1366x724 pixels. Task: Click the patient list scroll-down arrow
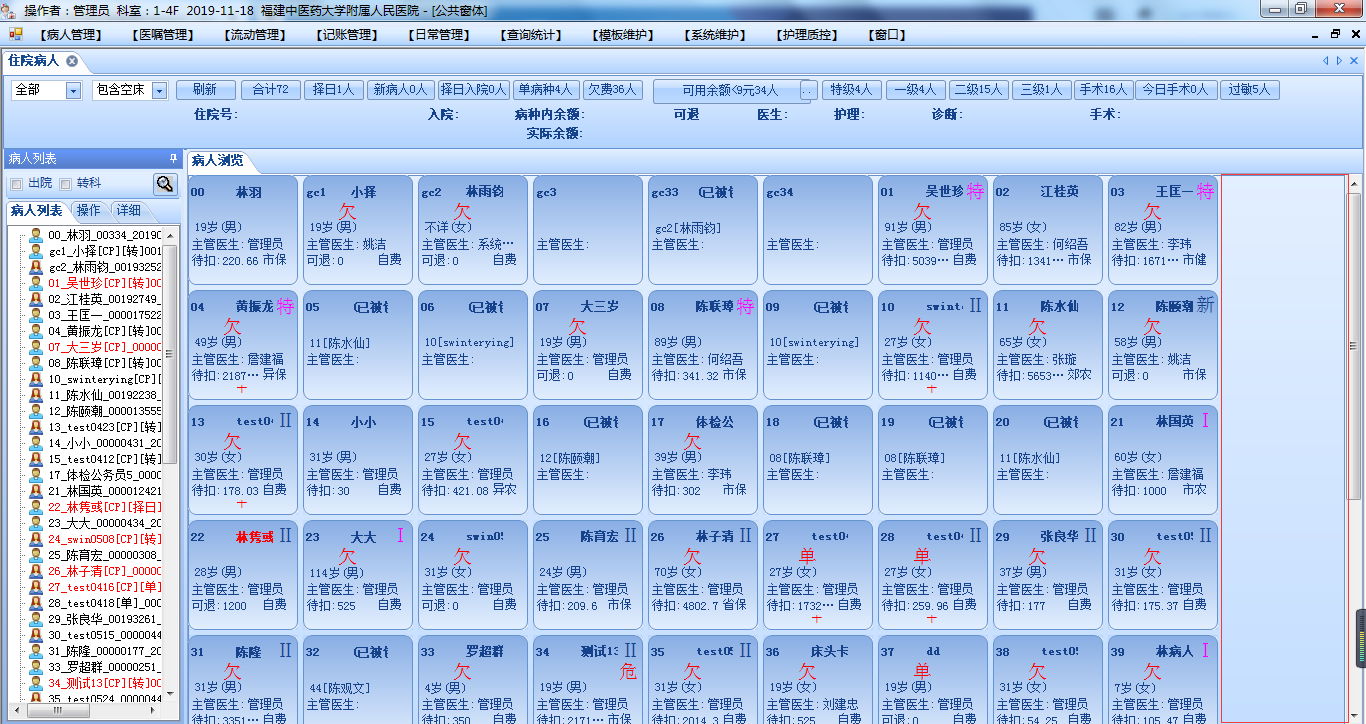click(x=170, y=692)
